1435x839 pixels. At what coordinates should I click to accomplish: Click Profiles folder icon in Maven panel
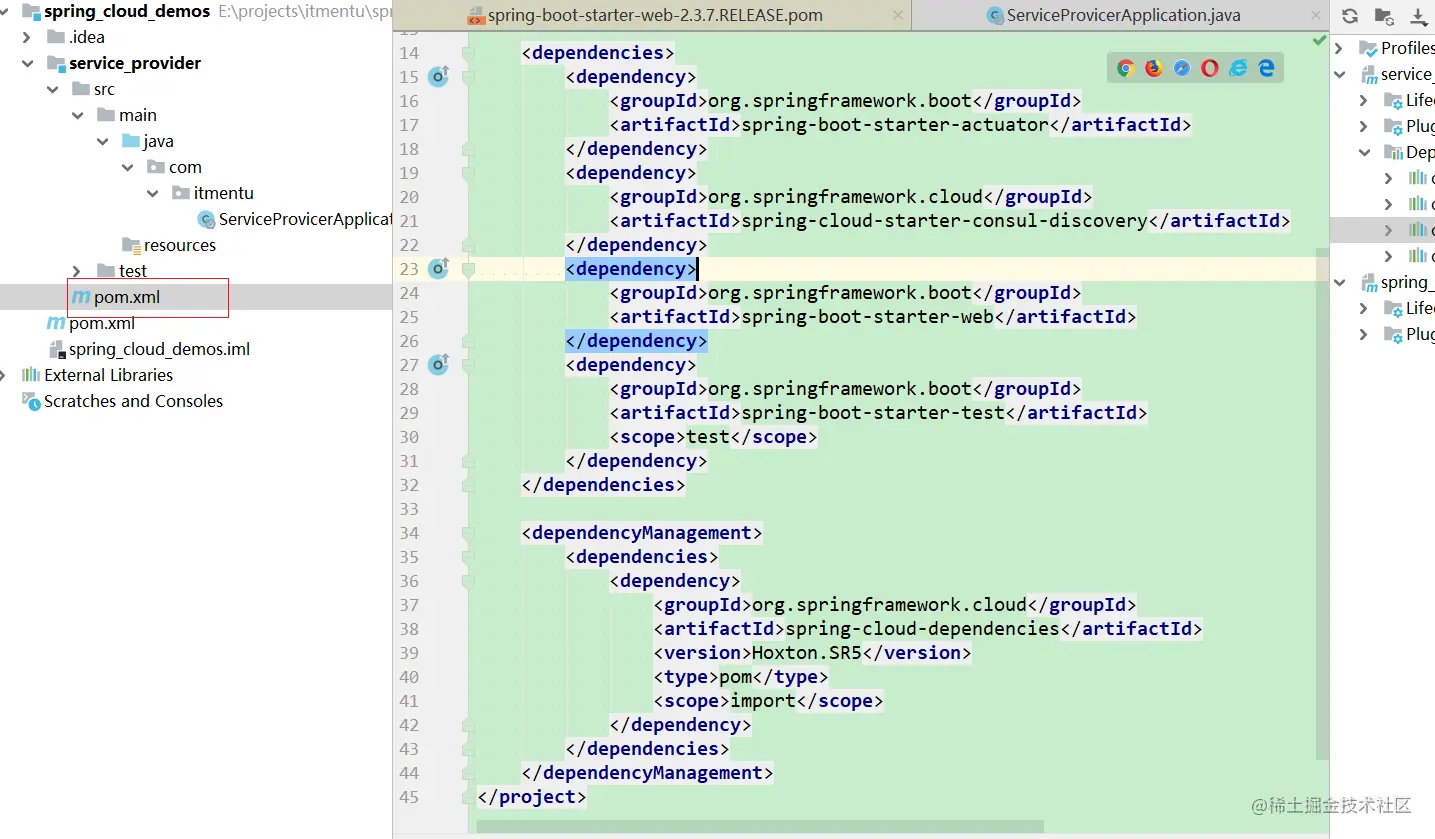[1367, 48]
